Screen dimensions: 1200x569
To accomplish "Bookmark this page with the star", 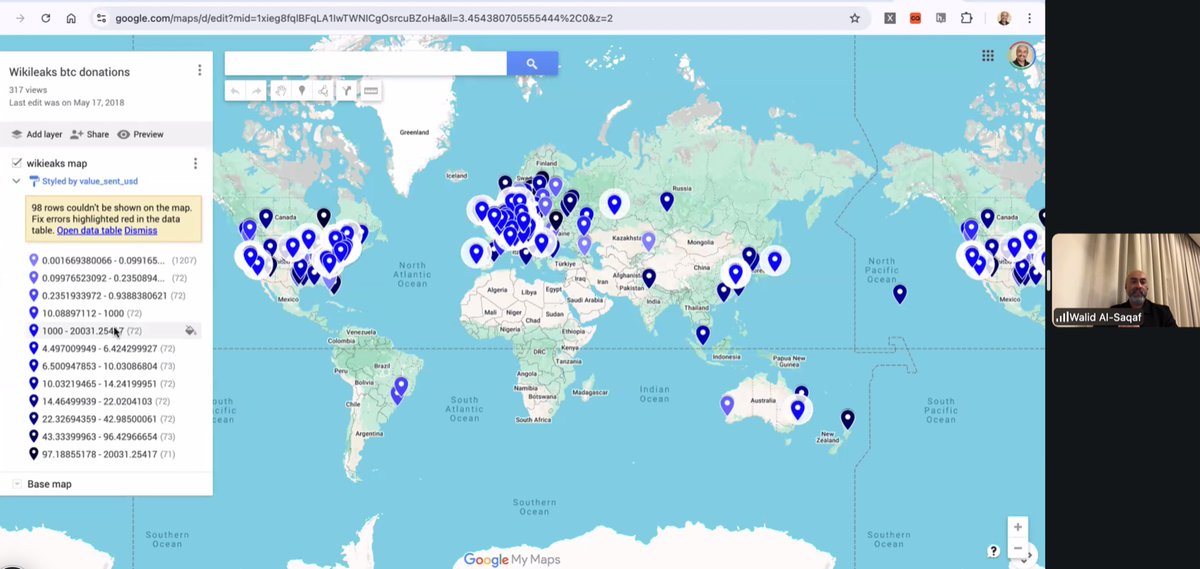I will click(854, 18).
